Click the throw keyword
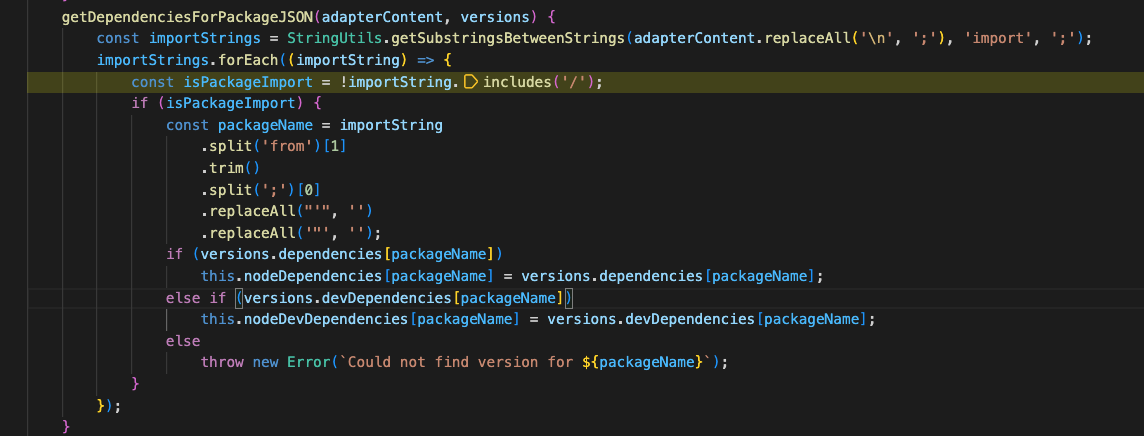 tap(223, 362)
